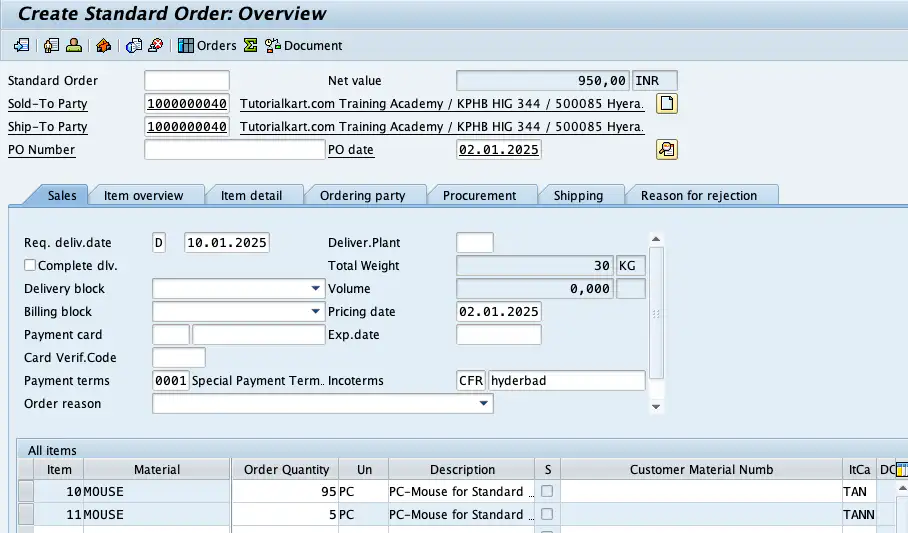Click the Sold-To Party label link
Image resolution: width=908 pixels, height=533 pixels.
pyautogui.click(x=47, y=104)
